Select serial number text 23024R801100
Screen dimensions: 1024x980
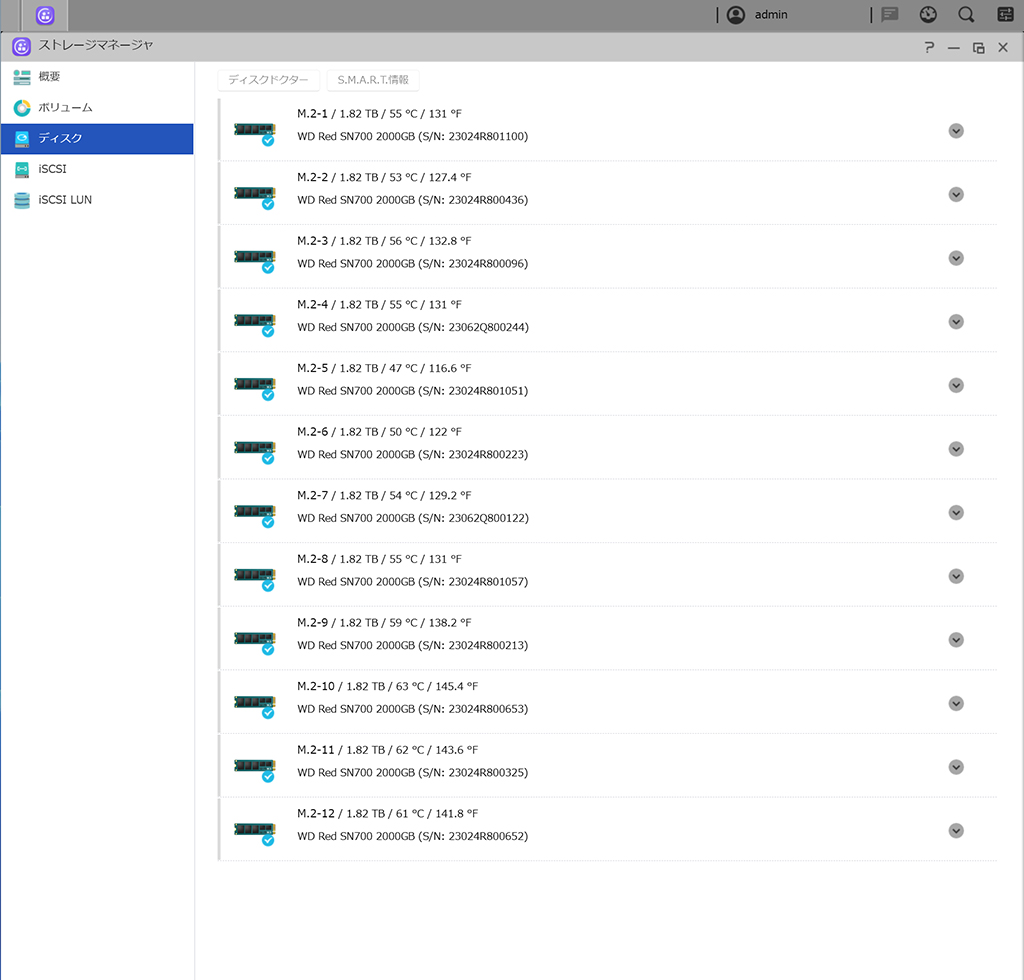coord(487,136)
